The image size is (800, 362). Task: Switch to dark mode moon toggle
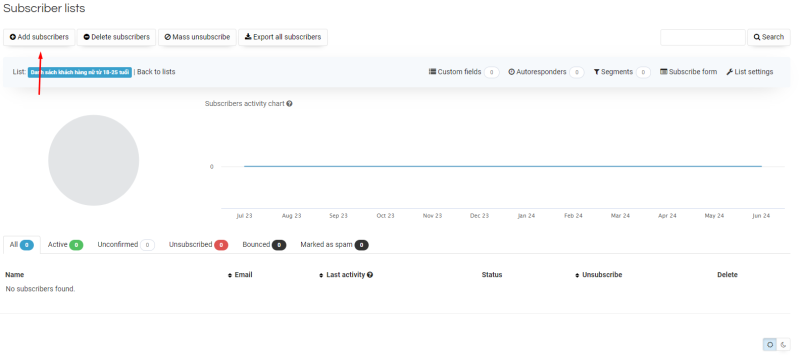[784, 345]
